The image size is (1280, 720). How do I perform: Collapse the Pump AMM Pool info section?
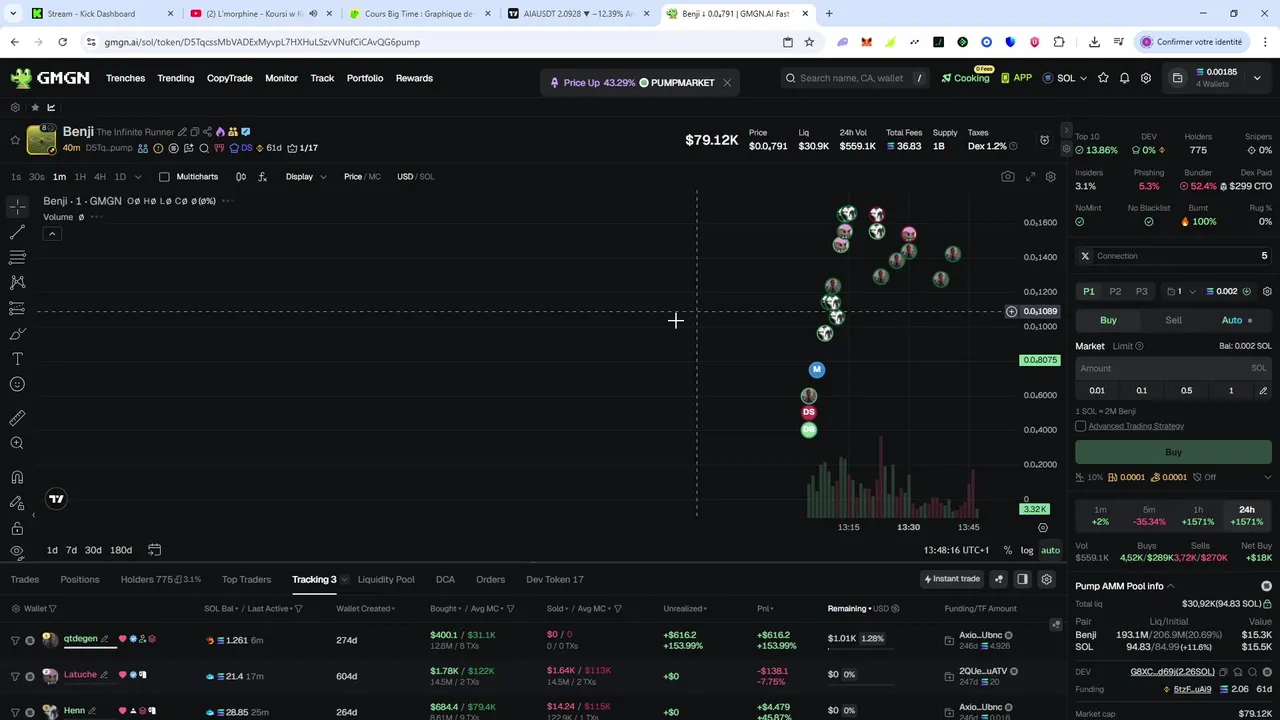1170,586
